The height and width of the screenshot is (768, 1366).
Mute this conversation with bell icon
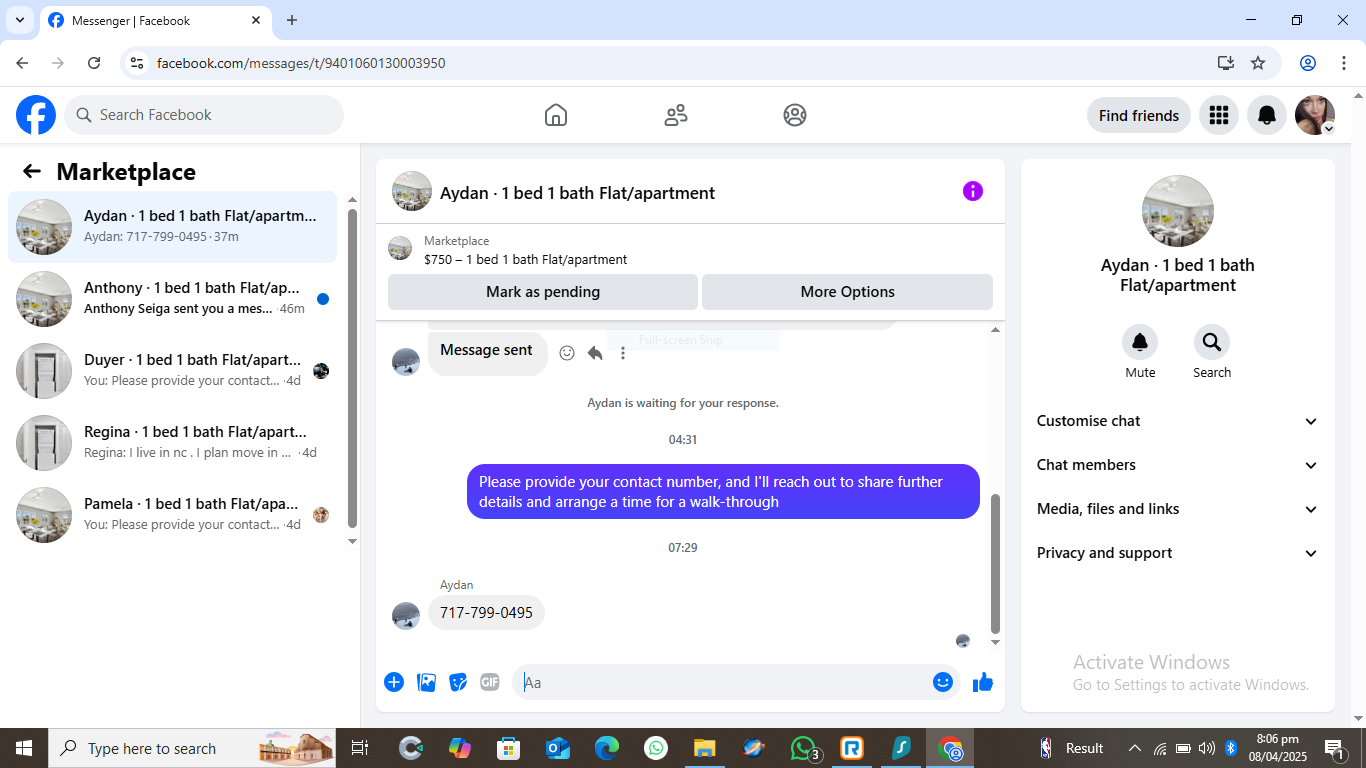[1140, 342]
